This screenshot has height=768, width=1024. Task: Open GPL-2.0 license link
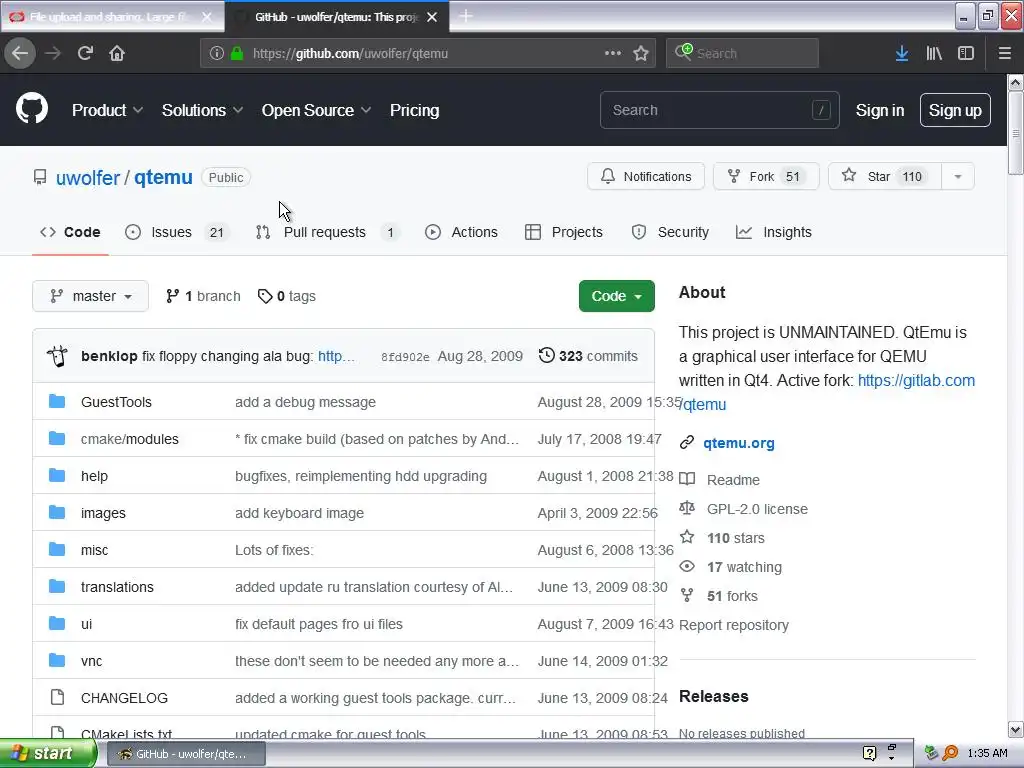click(757, 509)
